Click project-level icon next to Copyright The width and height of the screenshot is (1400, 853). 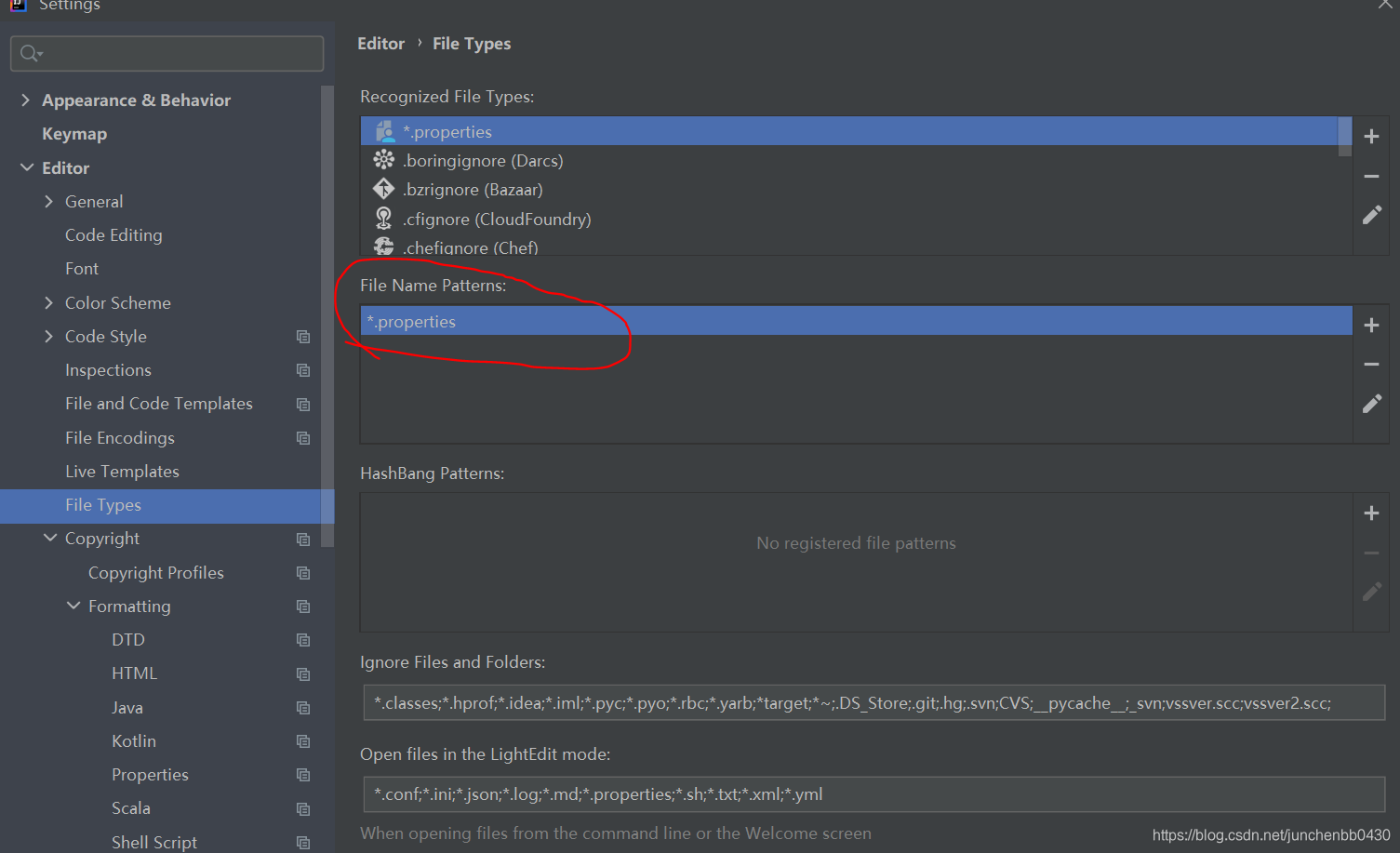coord(303,540)
